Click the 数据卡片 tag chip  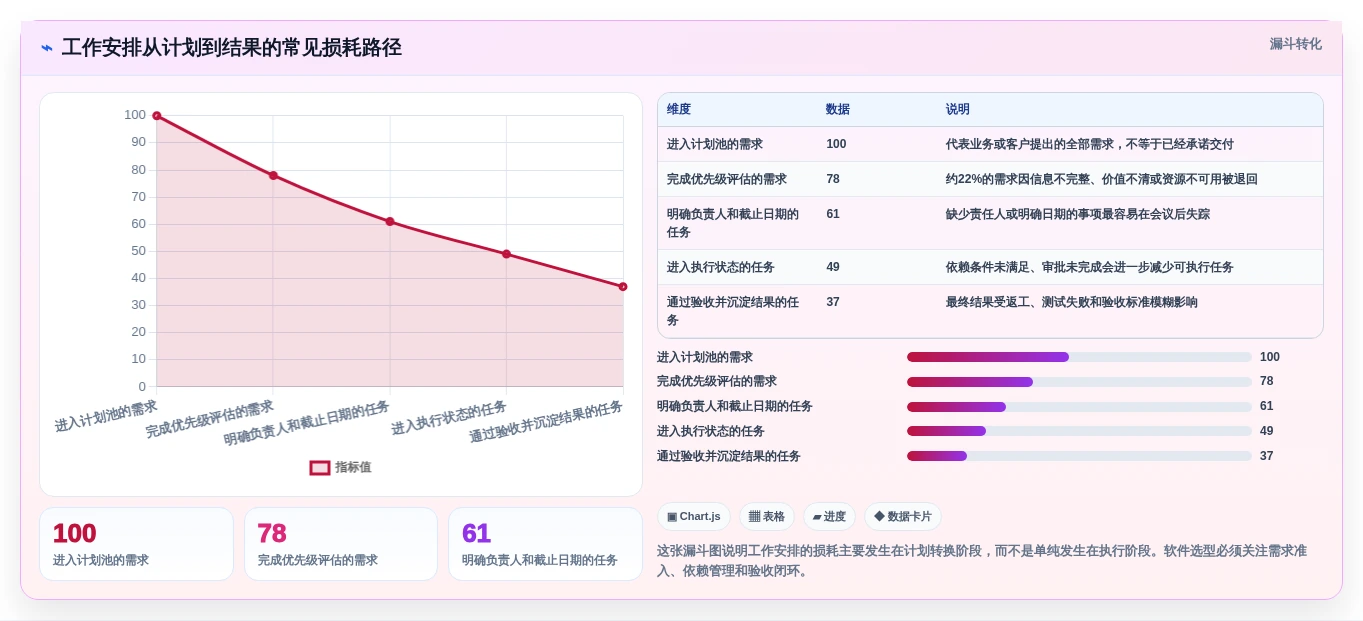[x=903, y=516]
